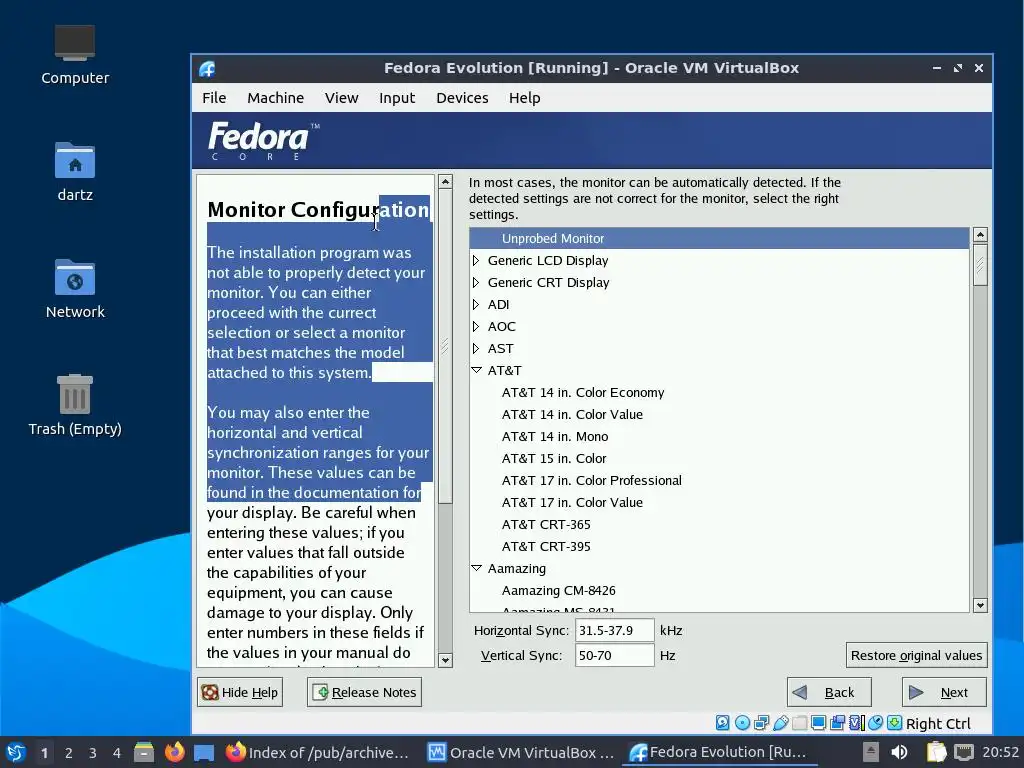The image size is (1024, 768).
Task: Click the shared folders indicator icon
Action: pos(799,722)
